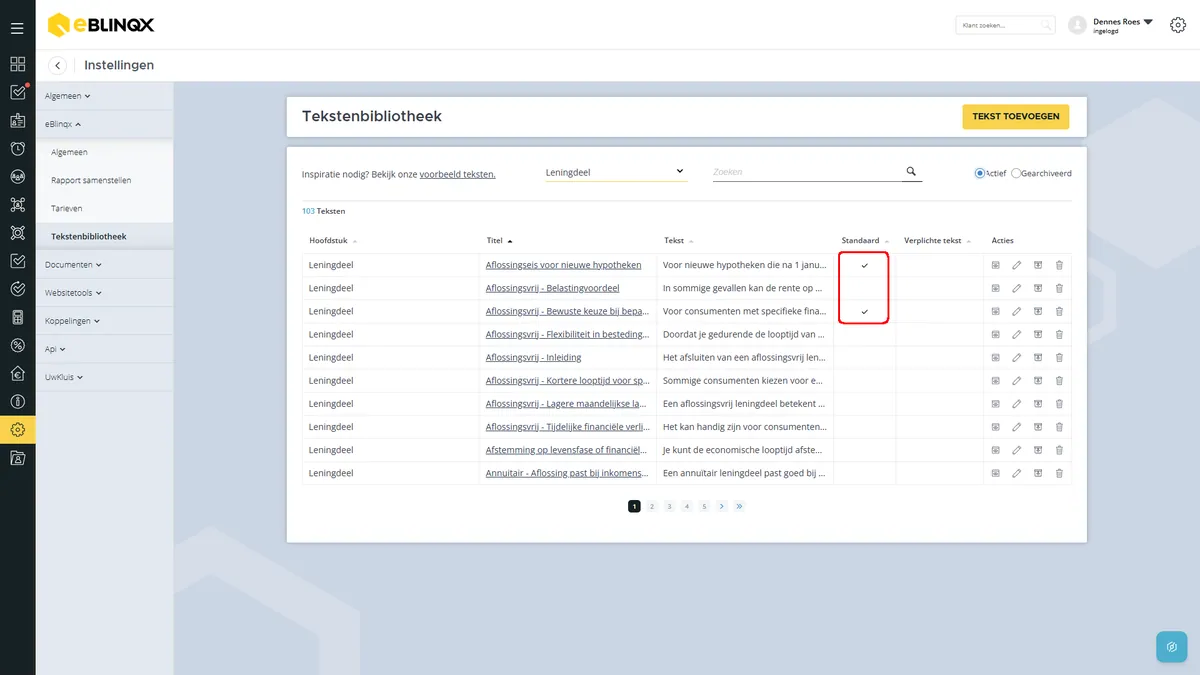Open the info circle icon in the sidebar

[x=17, y=402]
